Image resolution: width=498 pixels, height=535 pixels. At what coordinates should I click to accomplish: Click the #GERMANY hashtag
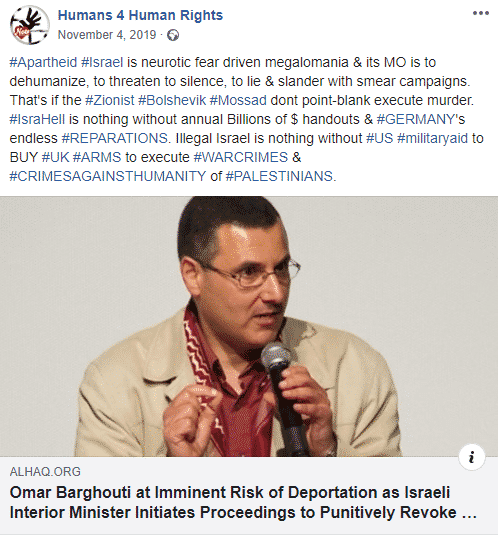(416, 119)
